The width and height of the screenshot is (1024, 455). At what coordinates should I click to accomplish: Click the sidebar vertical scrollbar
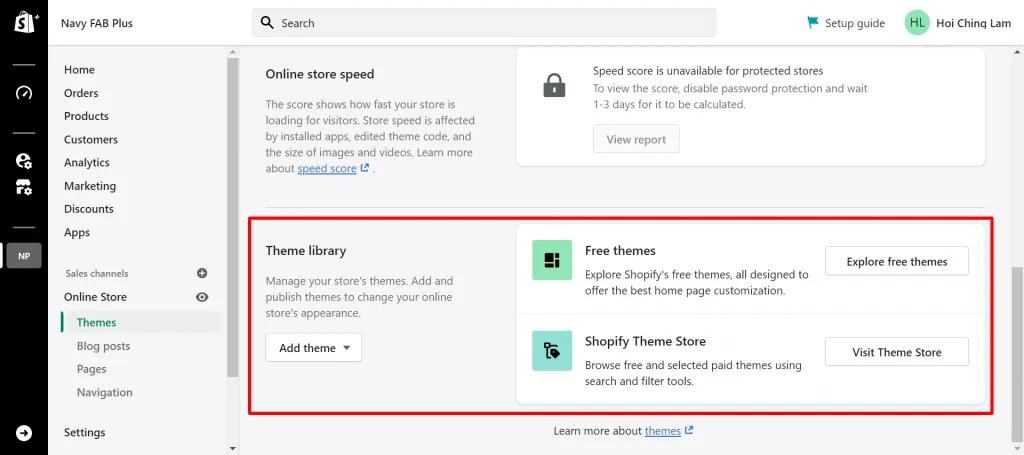click(x=232, y=217)
